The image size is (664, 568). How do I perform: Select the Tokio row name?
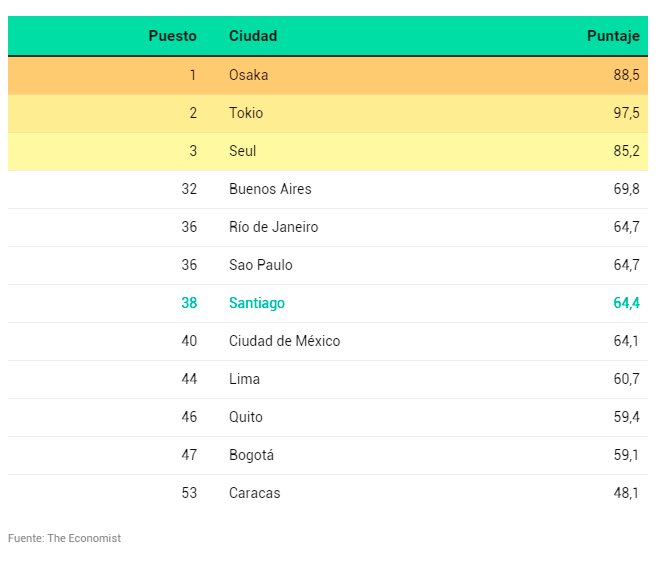[x=246, y=113]
